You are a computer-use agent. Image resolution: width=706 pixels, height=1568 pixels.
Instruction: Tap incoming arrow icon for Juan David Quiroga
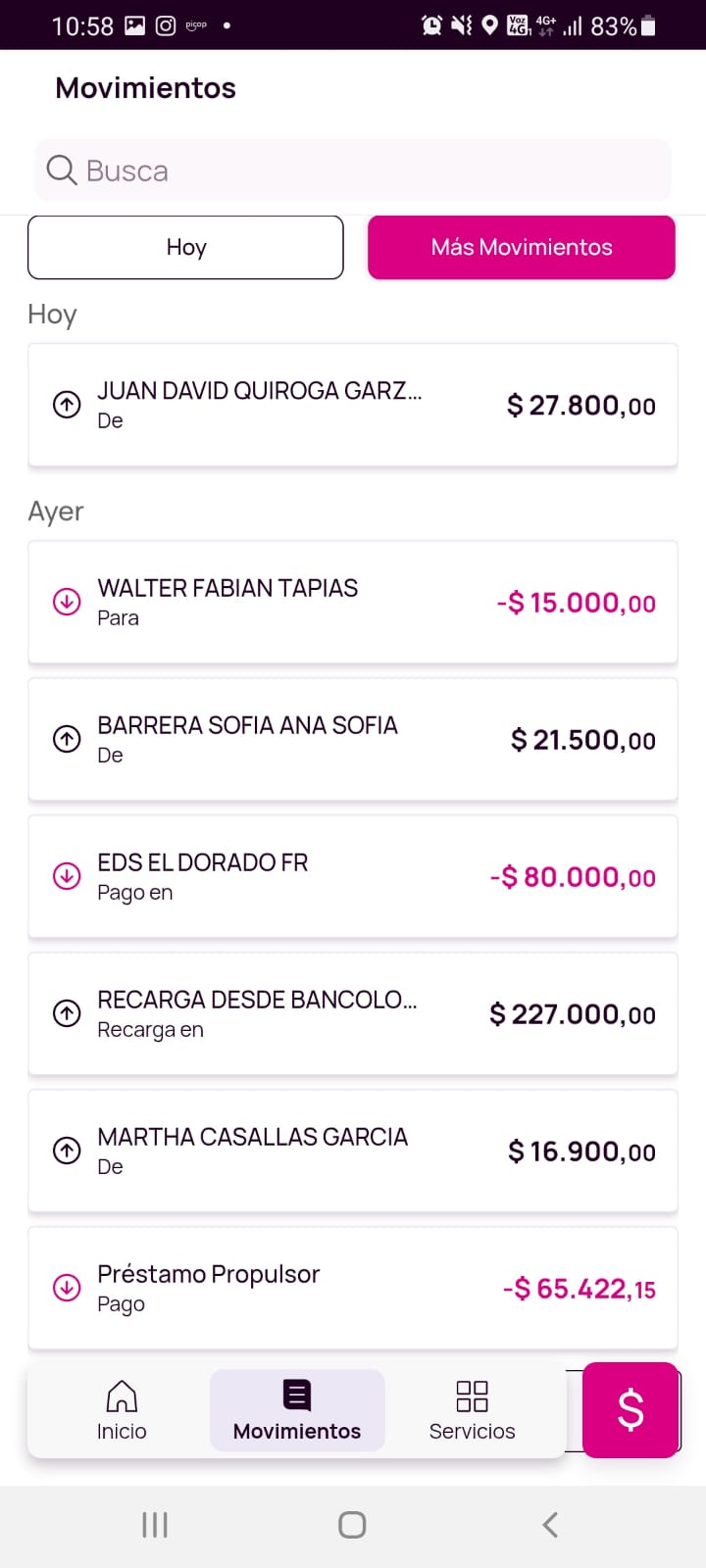(67, 405)
